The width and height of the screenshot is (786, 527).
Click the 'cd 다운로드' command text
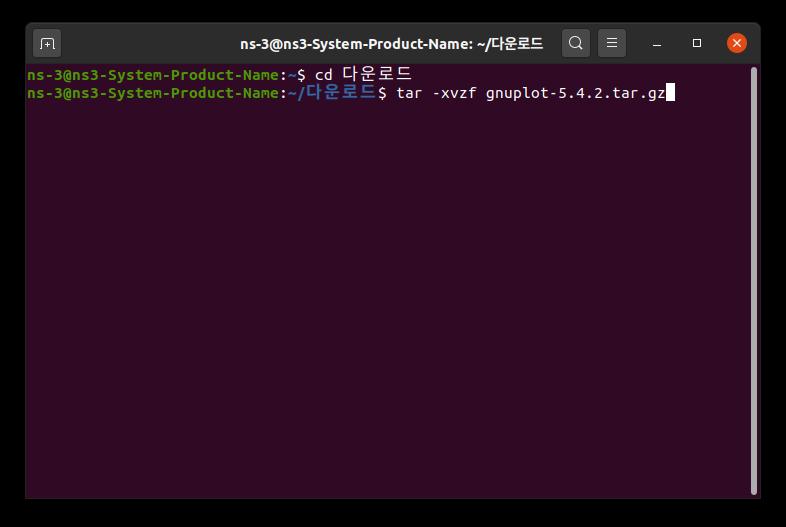(x=363, y=74)
